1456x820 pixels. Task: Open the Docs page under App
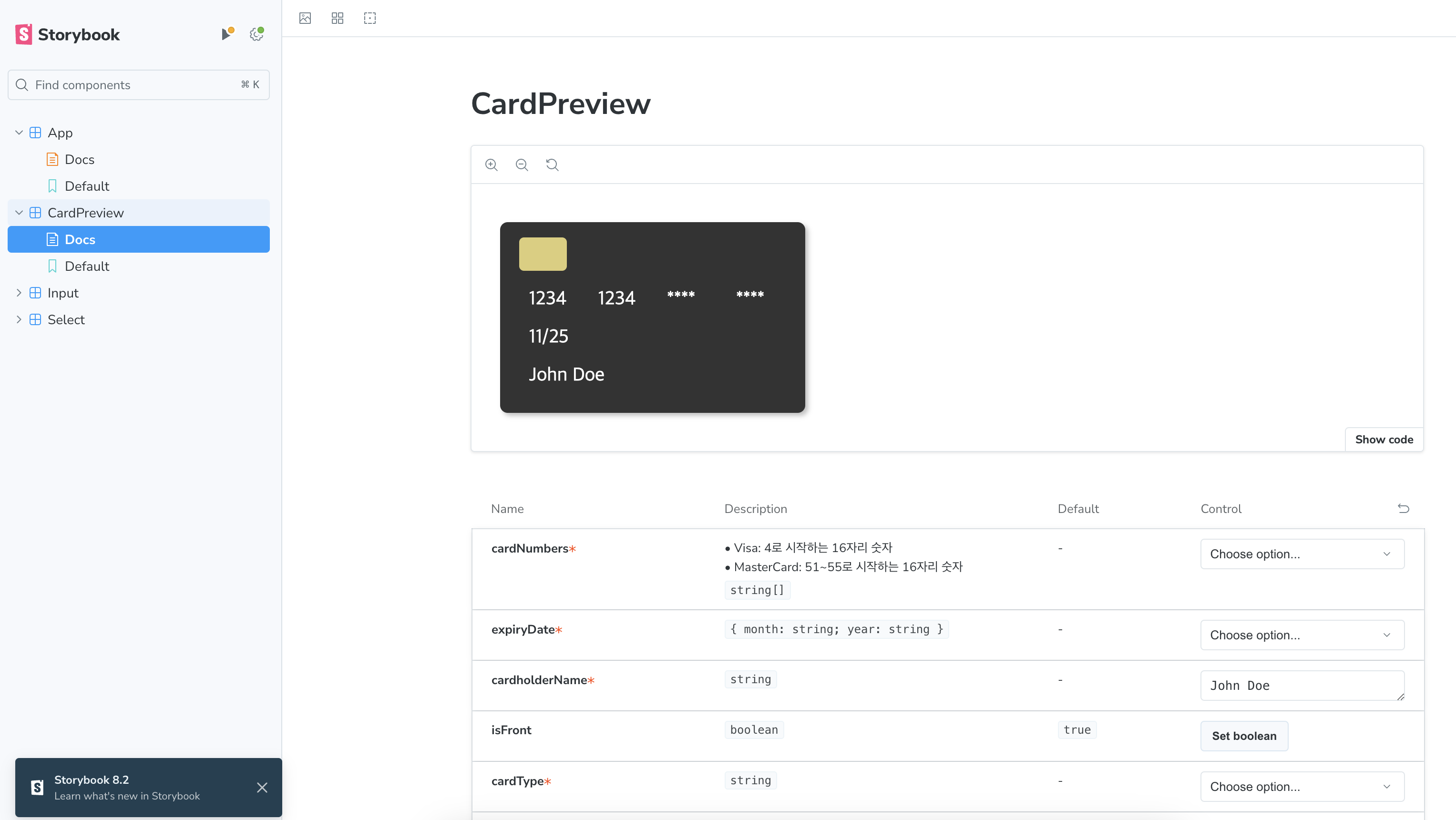pos(79,159)
